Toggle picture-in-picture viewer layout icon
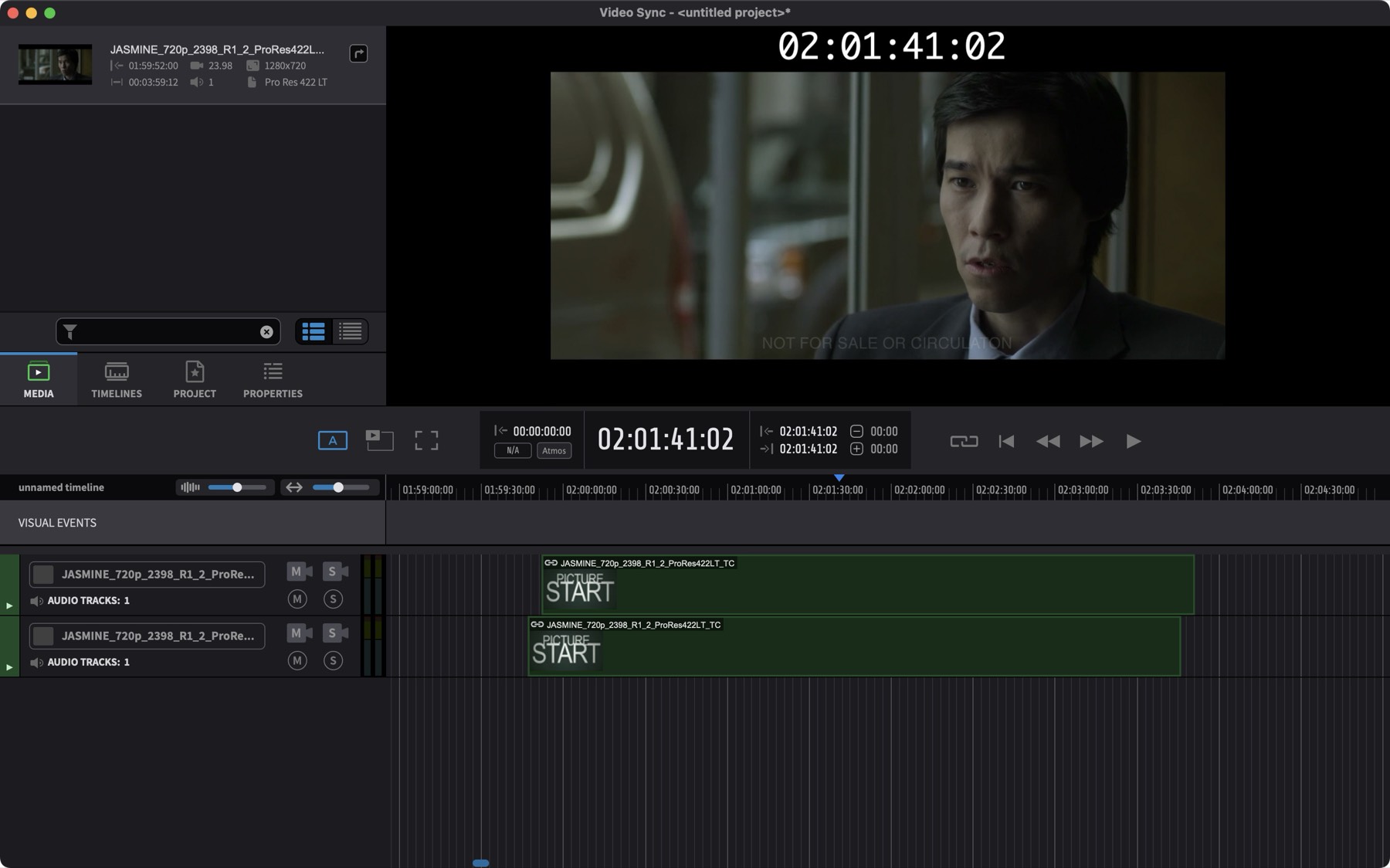Screen dimensions: 1390x868 [x=379, y=440]
